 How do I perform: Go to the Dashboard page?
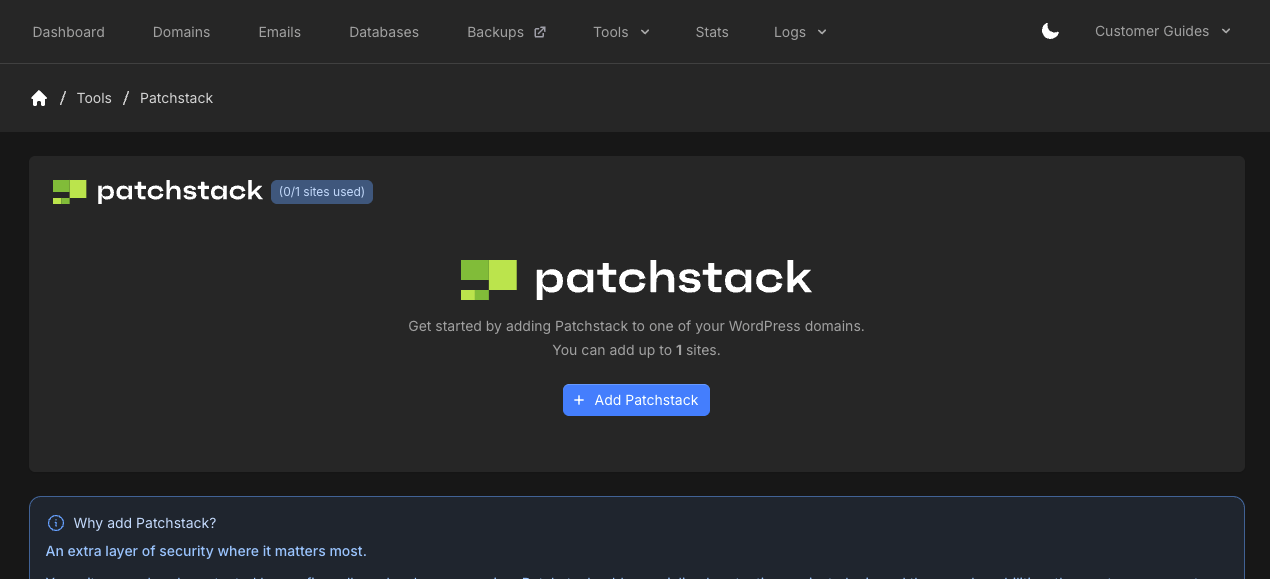click(x=68, y=32)
